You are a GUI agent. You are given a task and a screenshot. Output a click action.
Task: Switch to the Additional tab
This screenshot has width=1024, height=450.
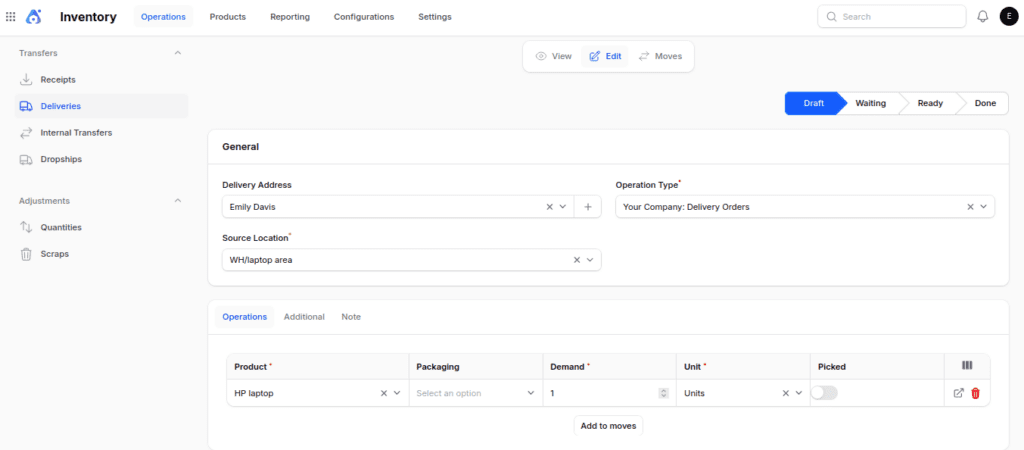pos(304,317)
